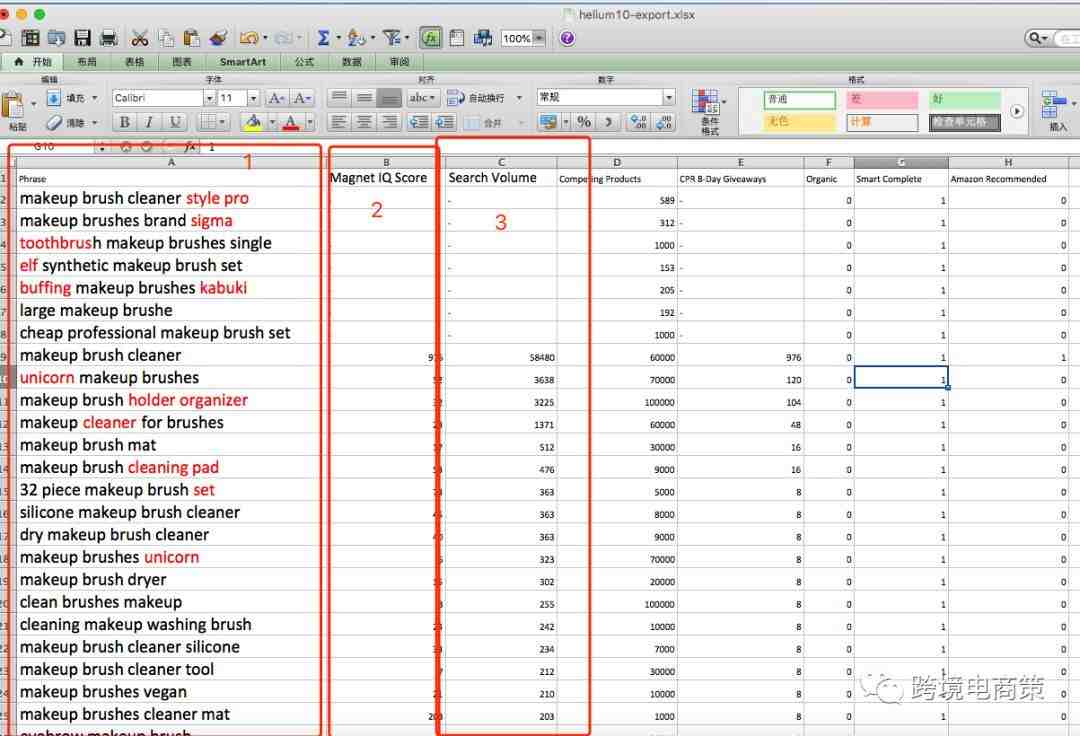Click the Copy icon in toolbar
Screen dimensions: 1080x736
point(165,38)
